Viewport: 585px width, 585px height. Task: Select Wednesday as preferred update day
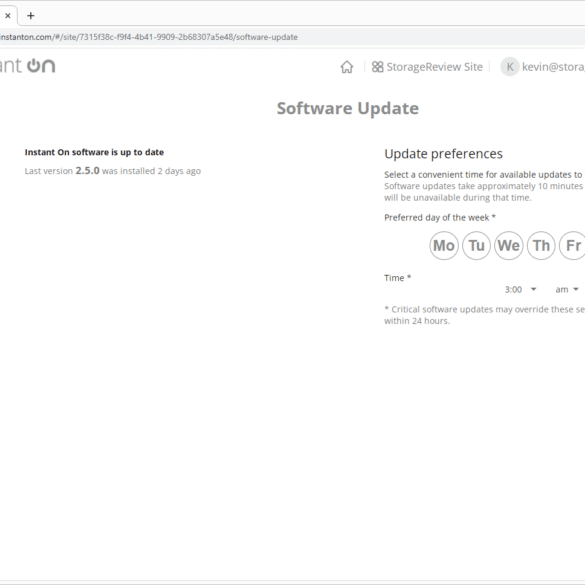point(509,245)
